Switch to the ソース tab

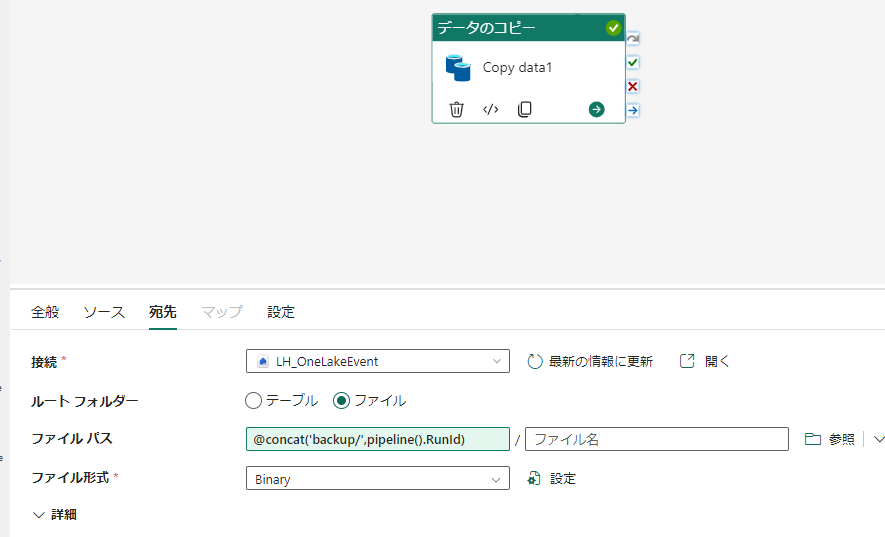click(104, 312)
